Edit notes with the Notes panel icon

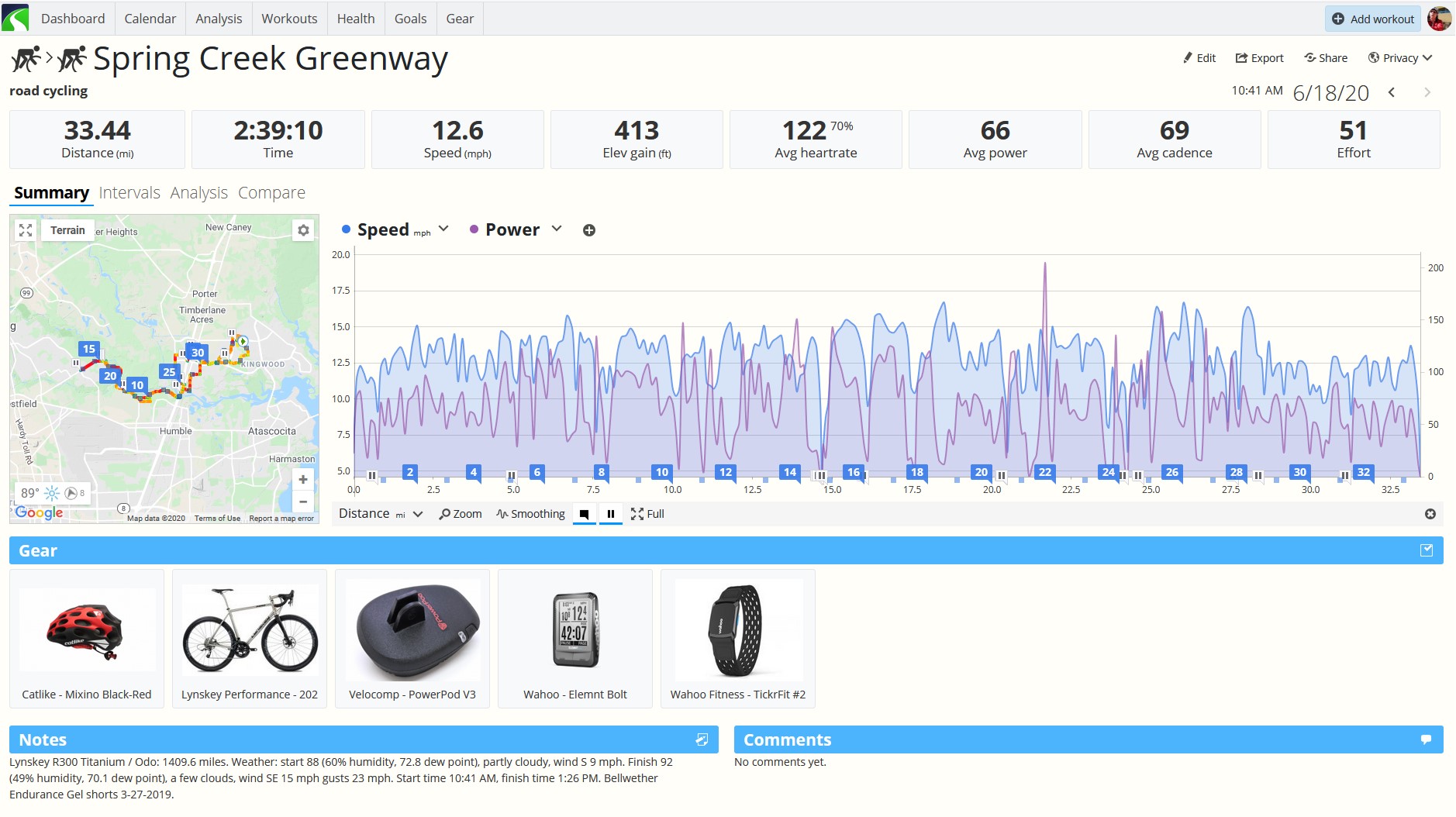[x=702, y=739]
